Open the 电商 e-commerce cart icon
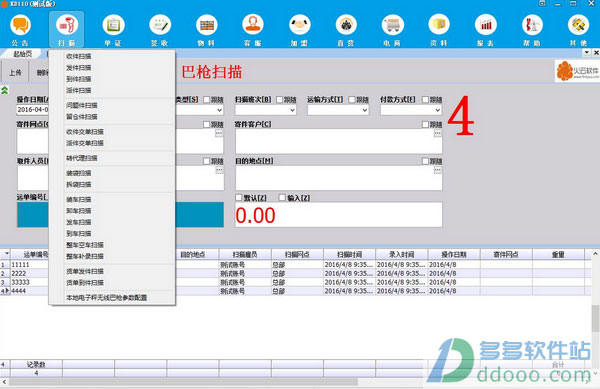Viewport: 600px width, 389px height. [x=393, y=29]
